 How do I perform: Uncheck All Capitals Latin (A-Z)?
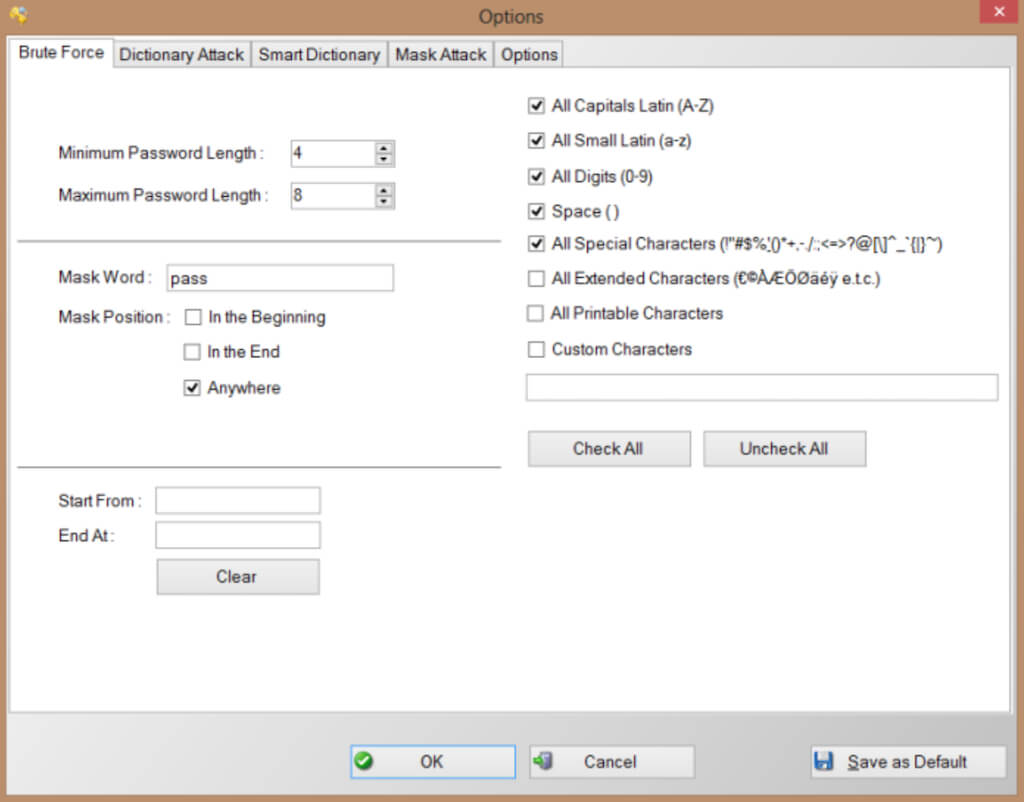point(536,106)
